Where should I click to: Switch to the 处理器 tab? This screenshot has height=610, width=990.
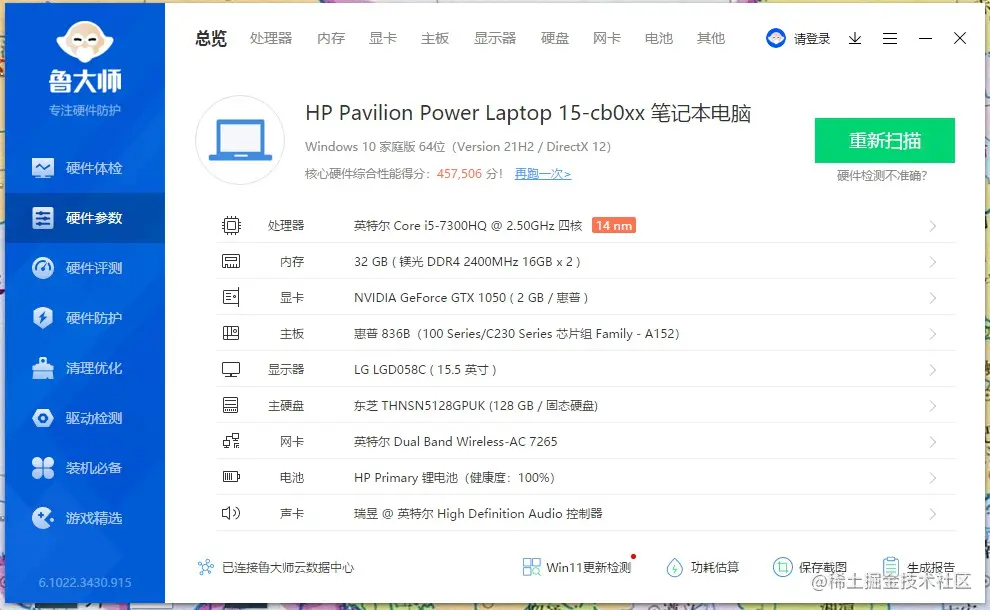[271, 39]
